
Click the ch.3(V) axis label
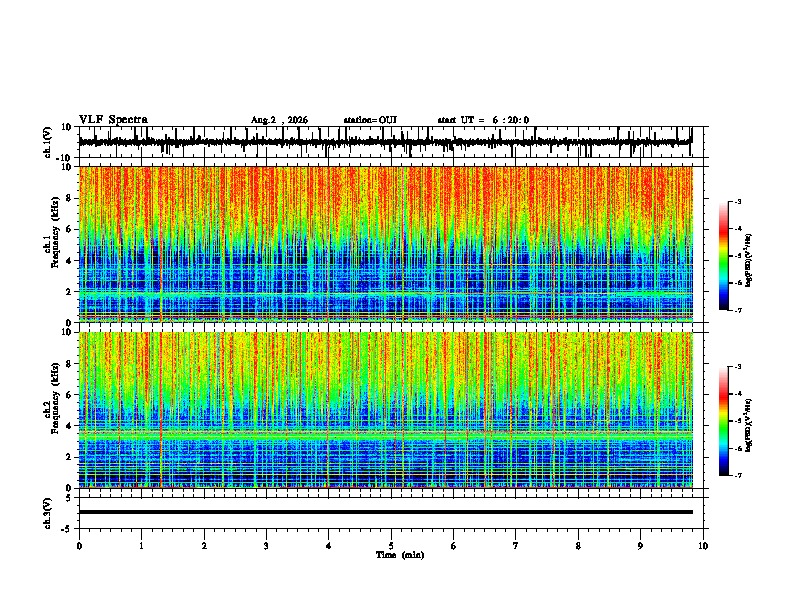tap(48, 513)
